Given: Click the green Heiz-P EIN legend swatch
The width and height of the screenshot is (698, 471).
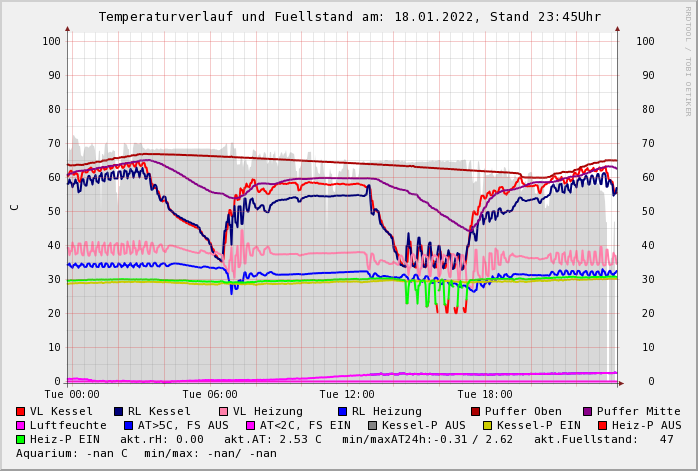Looking at the screenshot, I should pyautogui.click(x=20, y=439).
